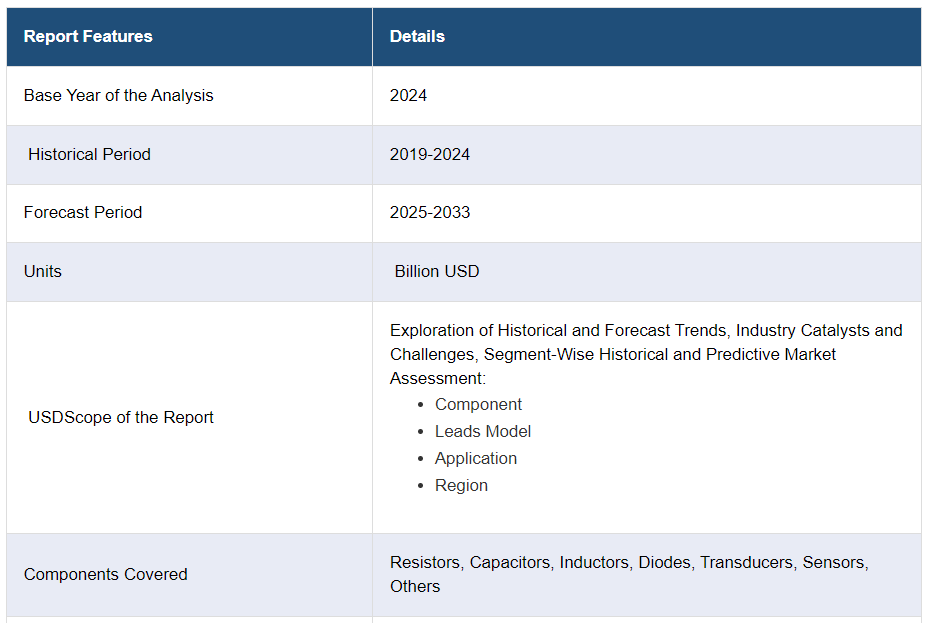This screenshot has width=927, height=623.
Task: Click the word Others in components list
Action: [415, 586]
